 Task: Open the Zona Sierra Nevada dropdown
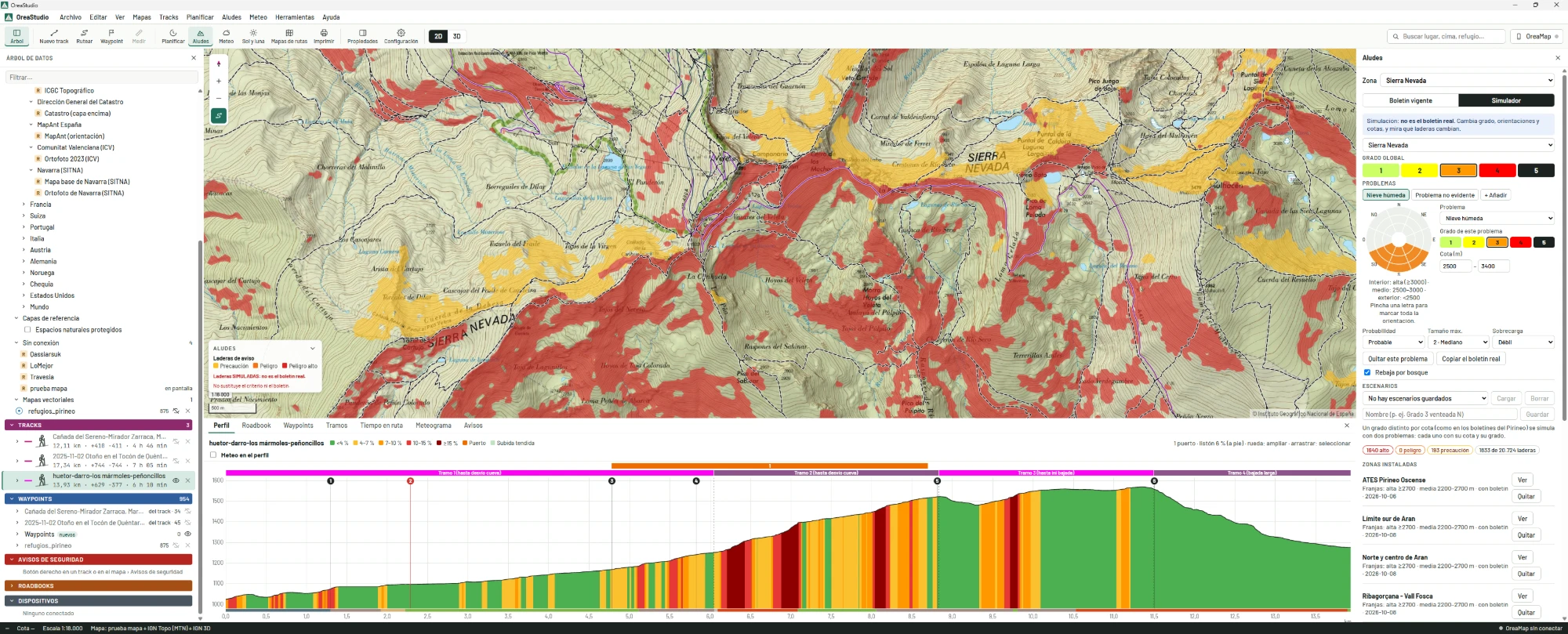pos(1468,81)
